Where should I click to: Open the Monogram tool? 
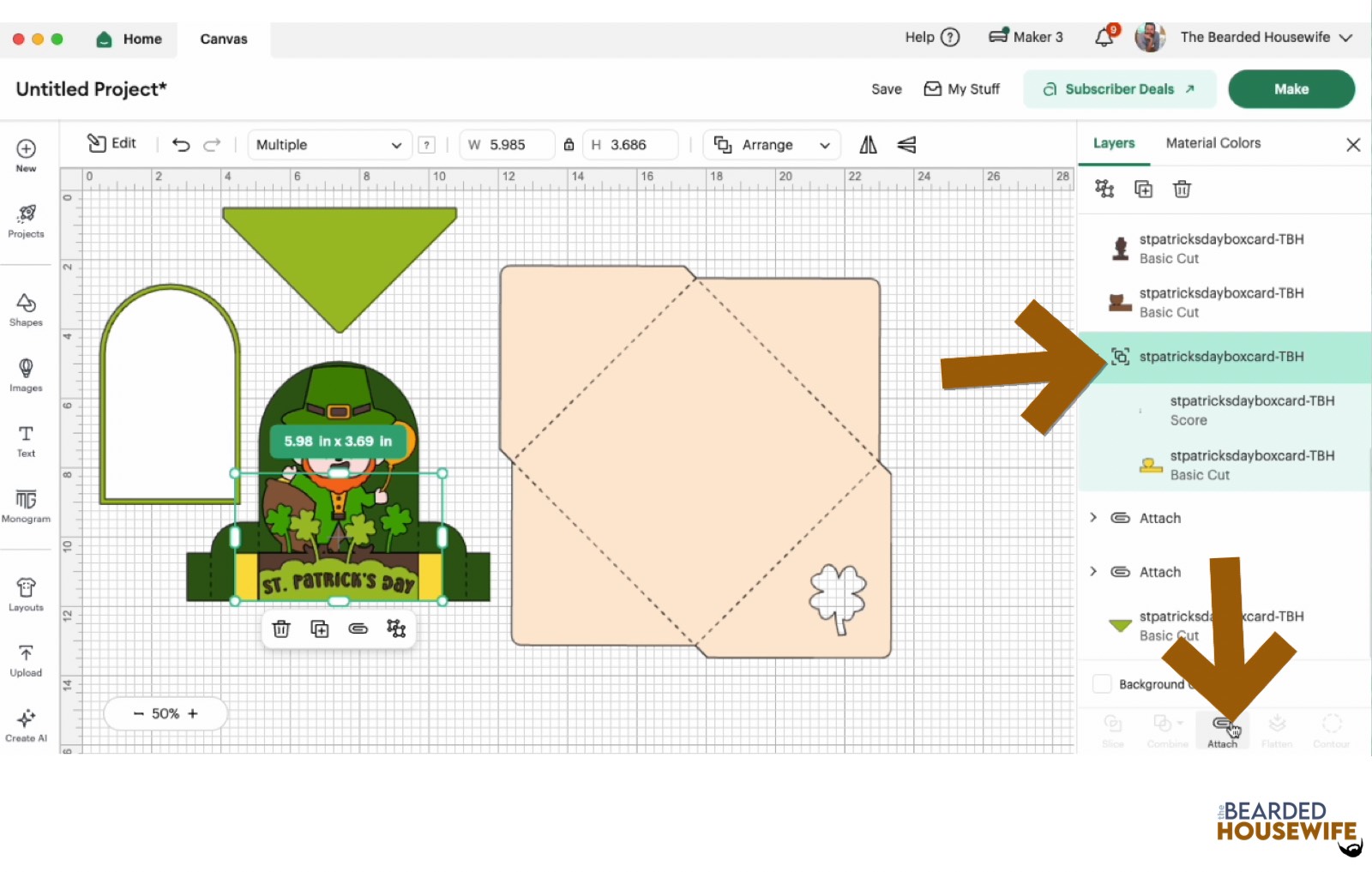(x=26, y=505)
